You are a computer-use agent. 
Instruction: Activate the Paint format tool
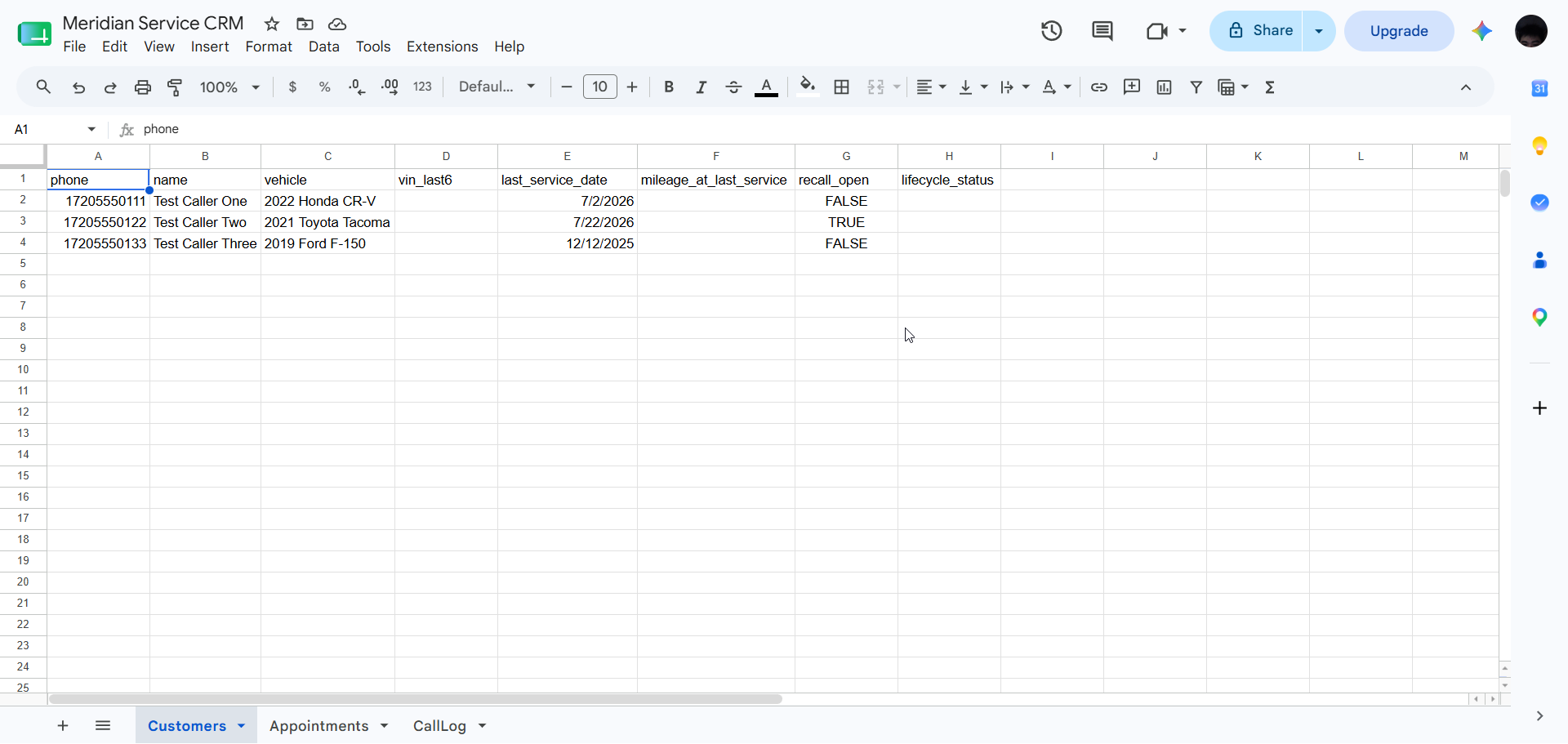click(175, 87)
